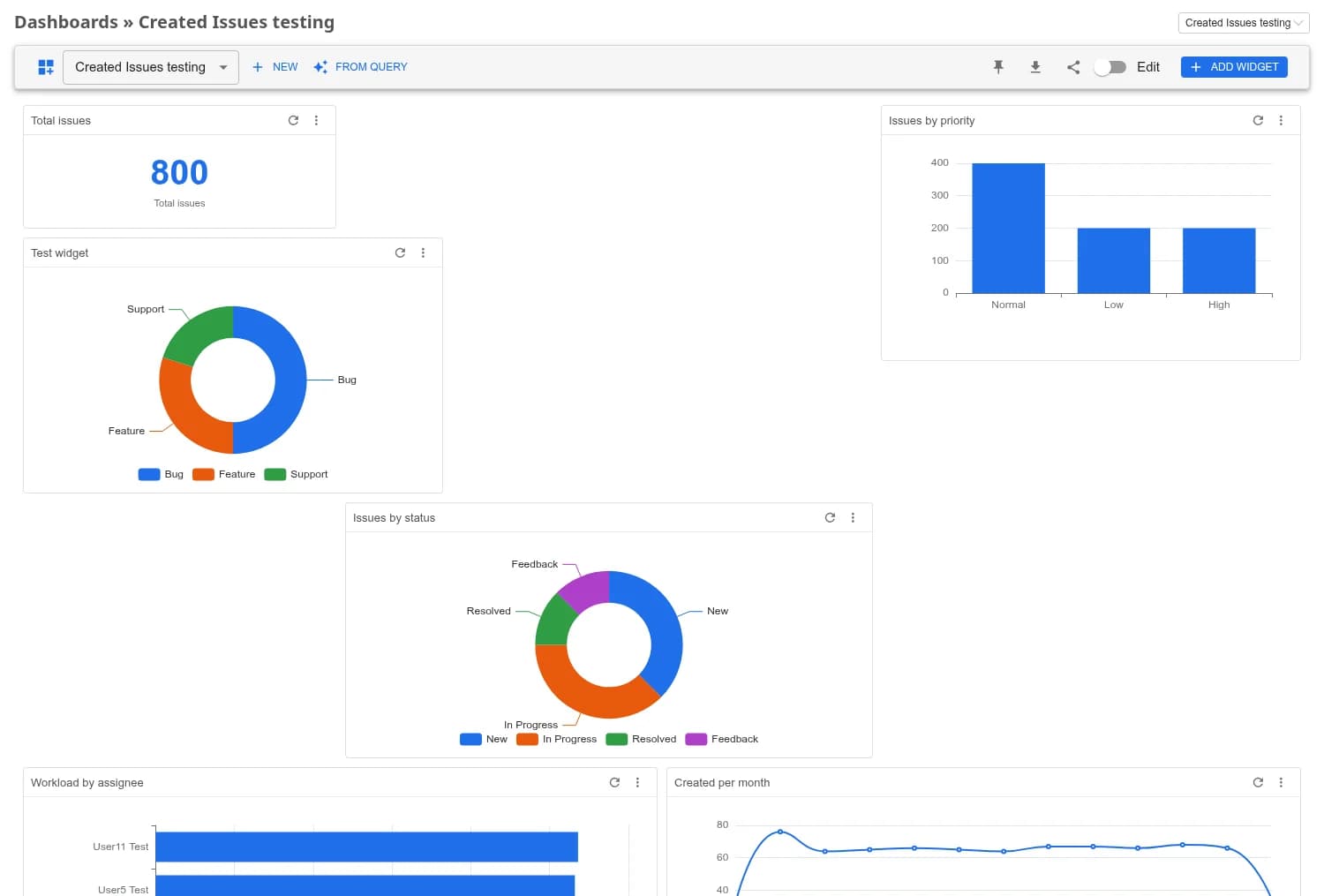Toggle the Feature legend entry in Test widget

[x=224, y=474]
